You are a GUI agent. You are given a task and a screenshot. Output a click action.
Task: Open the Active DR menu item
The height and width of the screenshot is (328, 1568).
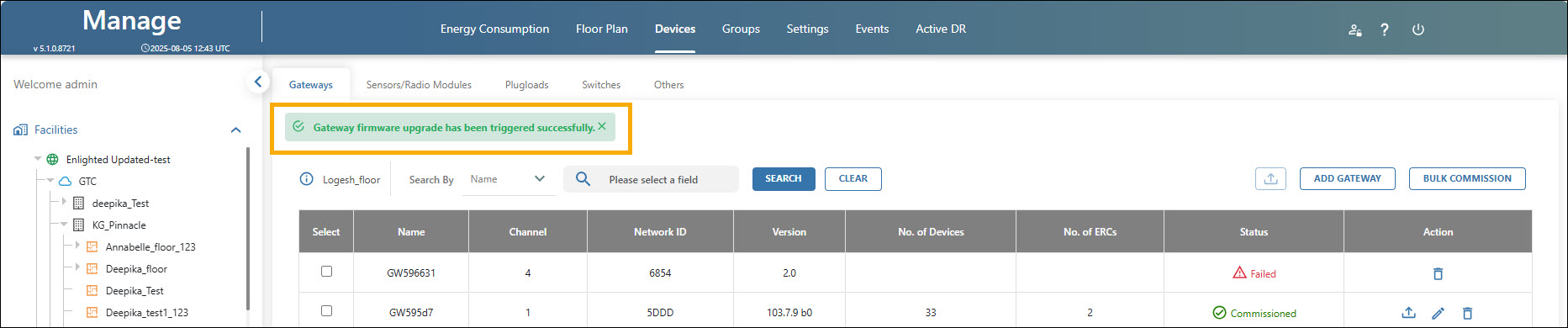point(941,29)
